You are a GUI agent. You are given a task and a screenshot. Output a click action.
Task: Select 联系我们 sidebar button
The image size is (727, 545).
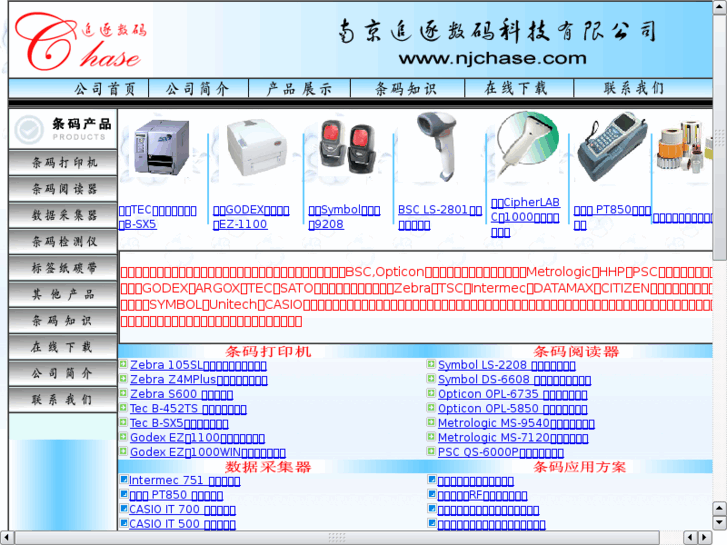(63, 400)
